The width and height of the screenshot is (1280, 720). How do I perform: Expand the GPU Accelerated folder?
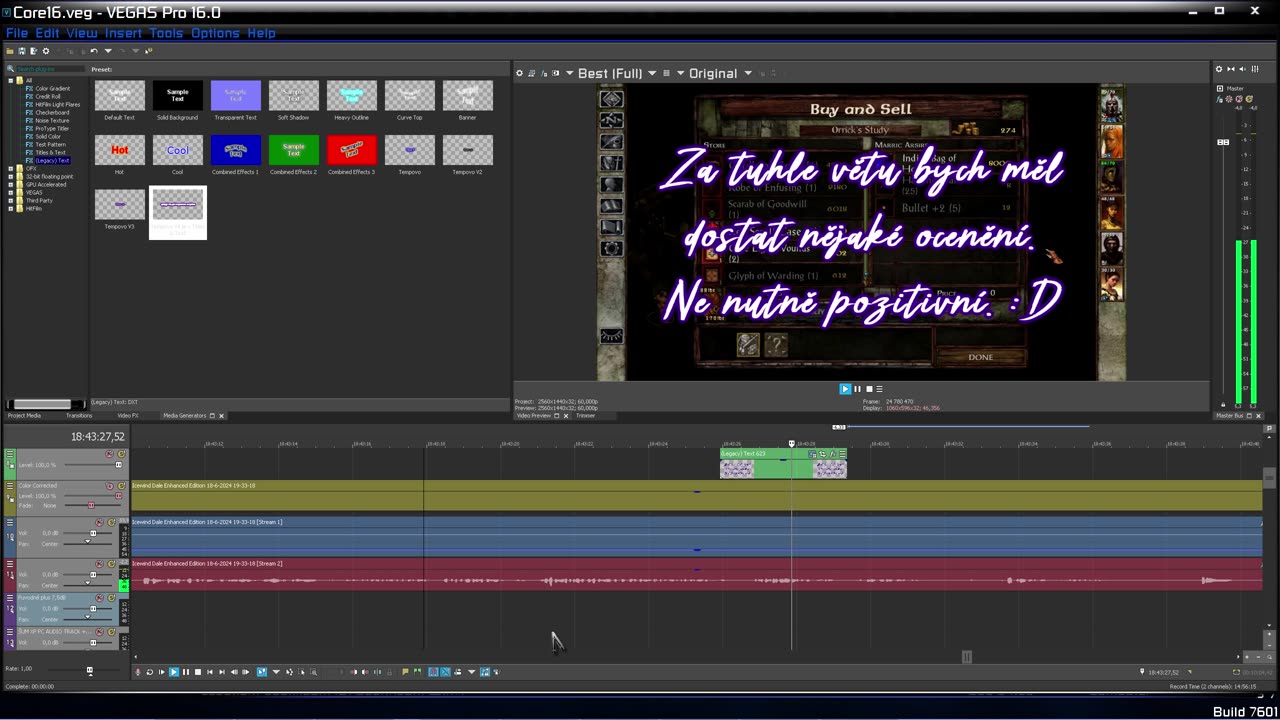(x=10, y=185)
